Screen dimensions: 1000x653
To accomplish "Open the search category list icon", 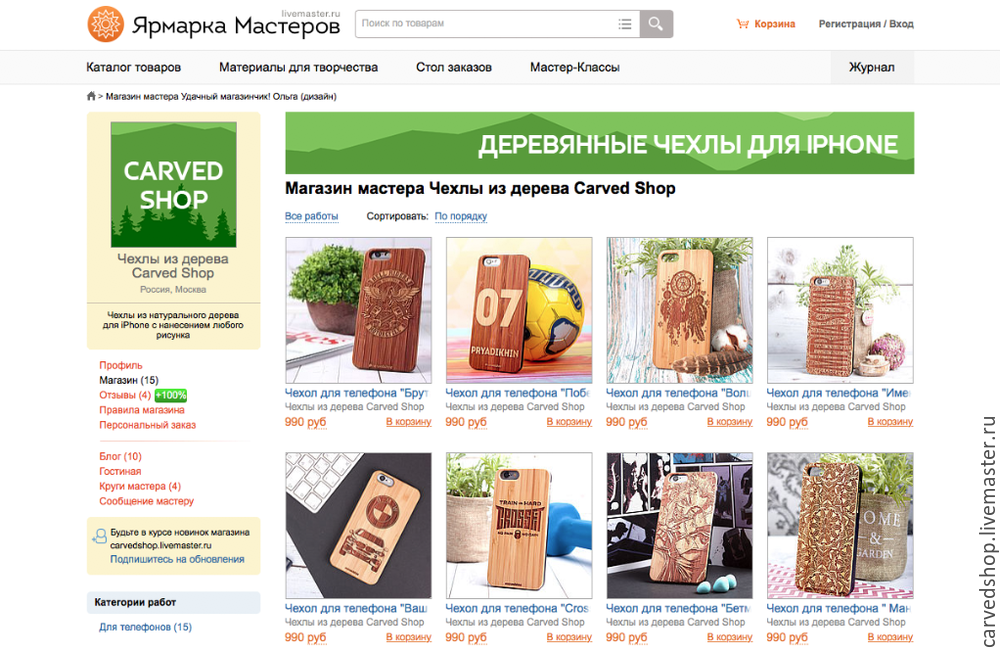I will tap(625, 24).
